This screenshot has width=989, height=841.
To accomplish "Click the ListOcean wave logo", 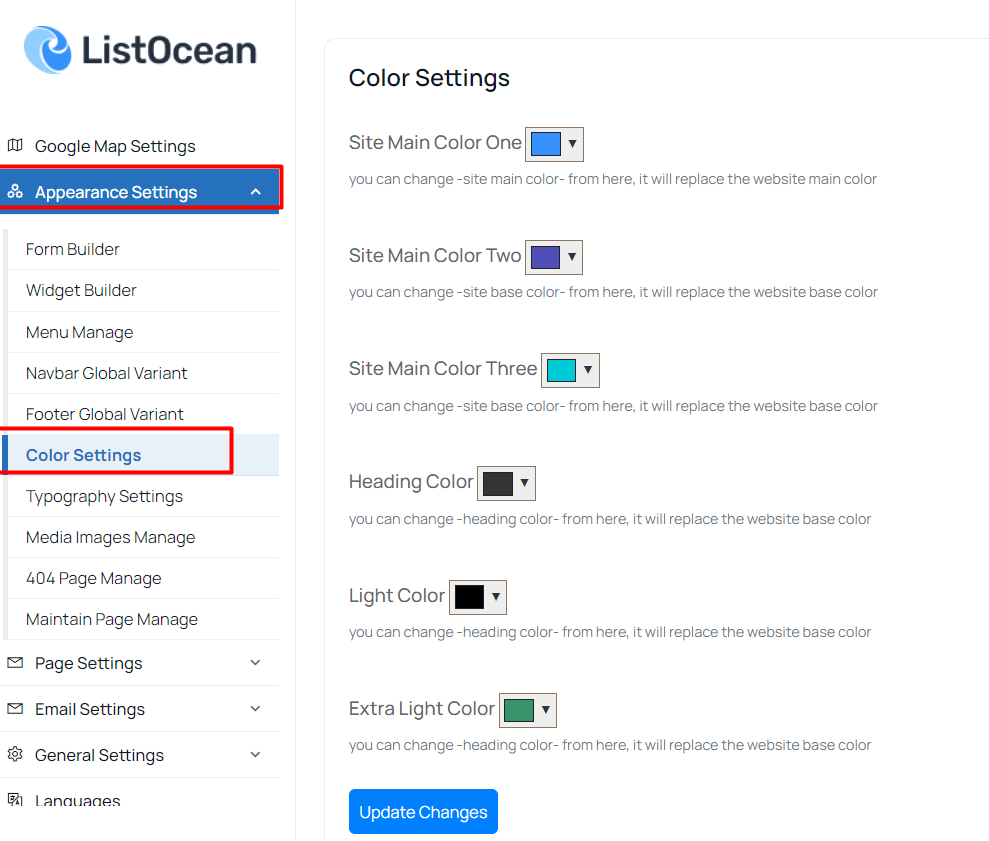I will (48, 50).
